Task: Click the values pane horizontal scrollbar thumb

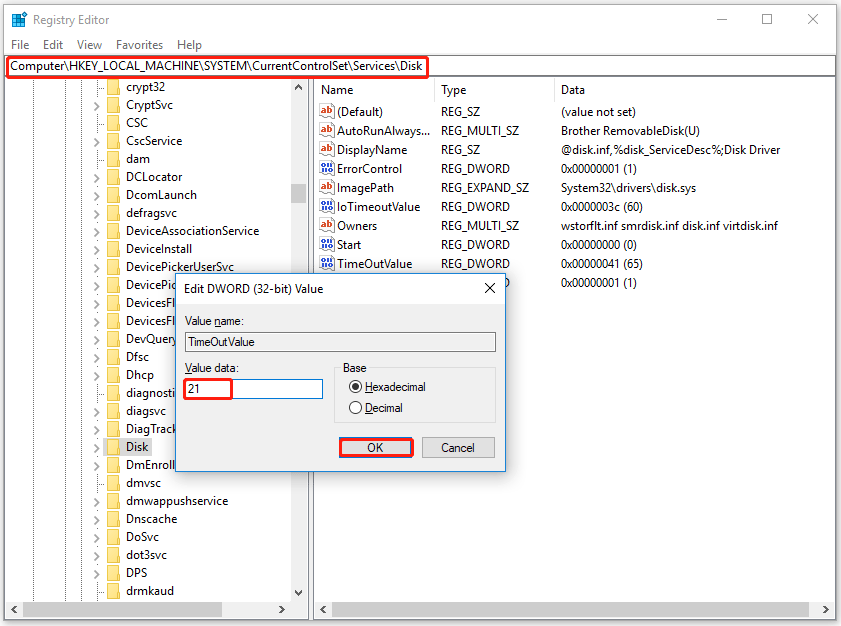Action: click(x=570, y=609)
